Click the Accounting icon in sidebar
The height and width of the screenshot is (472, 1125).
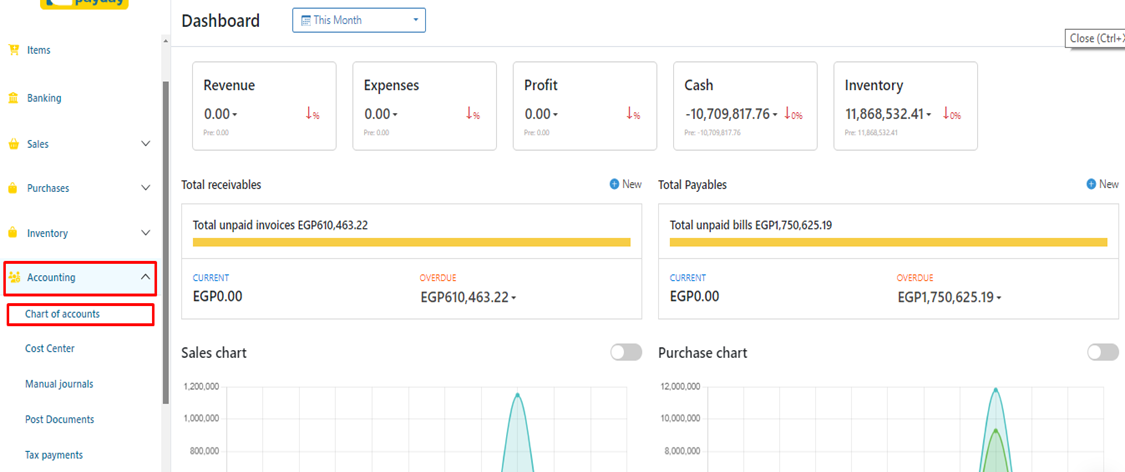pos(14,277)
